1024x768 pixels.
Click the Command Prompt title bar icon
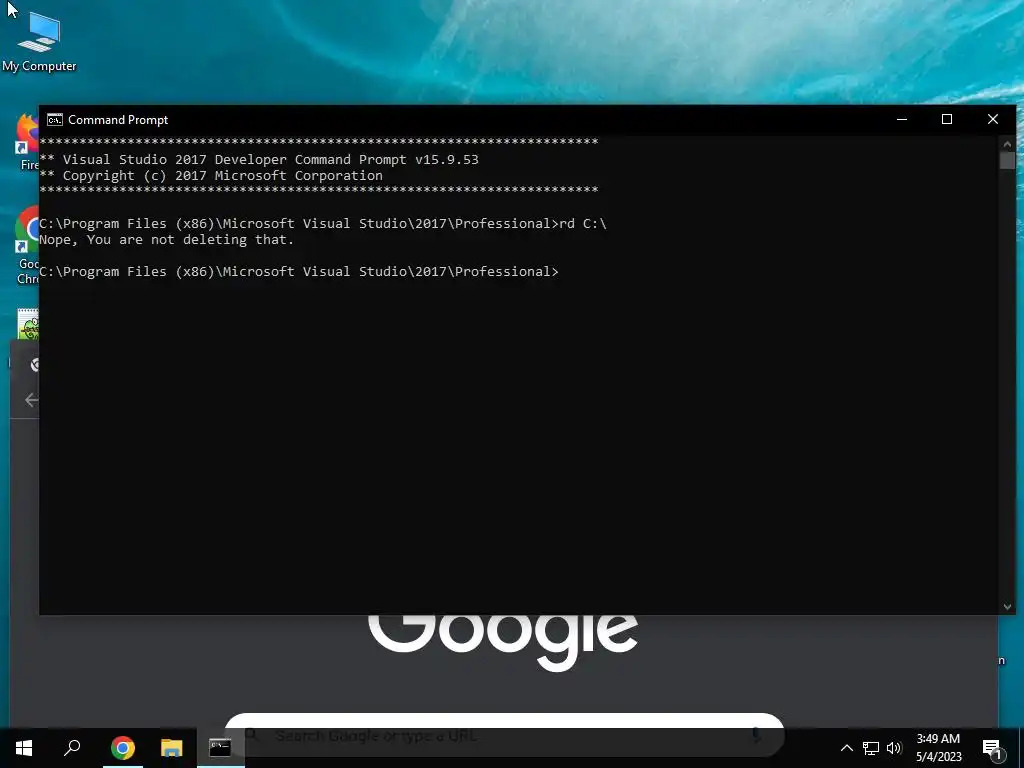55,120
